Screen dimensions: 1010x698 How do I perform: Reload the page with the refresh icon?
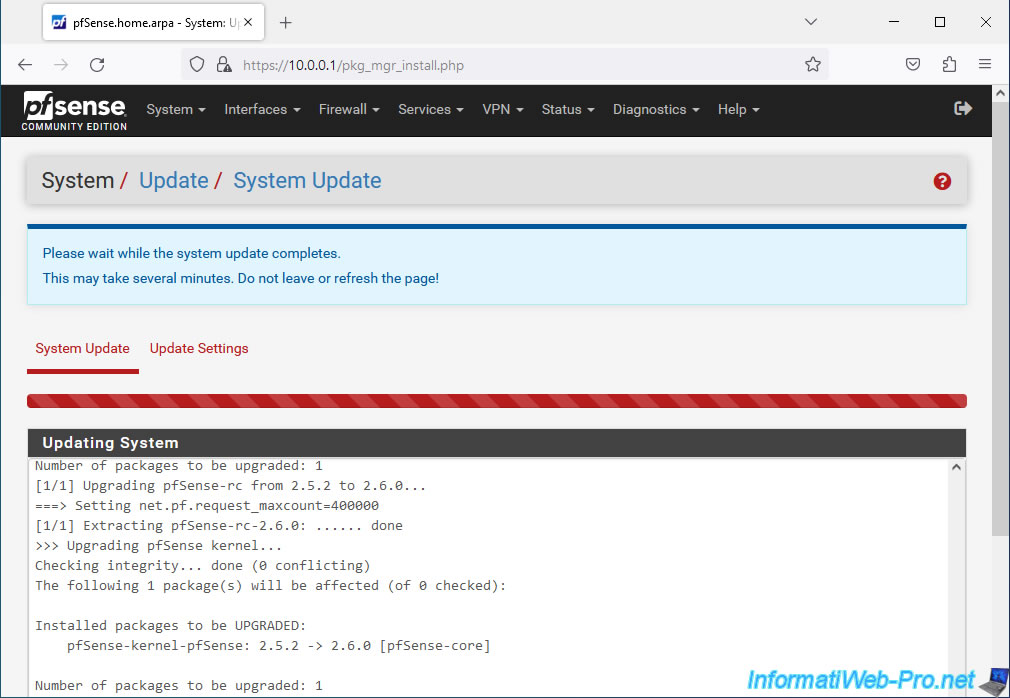97,64
